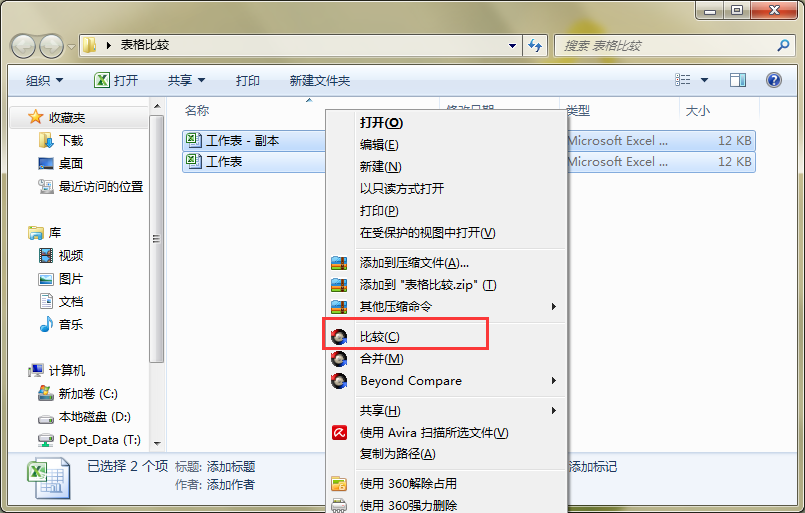Viewport: 805px width, 513px height.
Task: Click the folder icon in address bar
Action: coord(89,45)
